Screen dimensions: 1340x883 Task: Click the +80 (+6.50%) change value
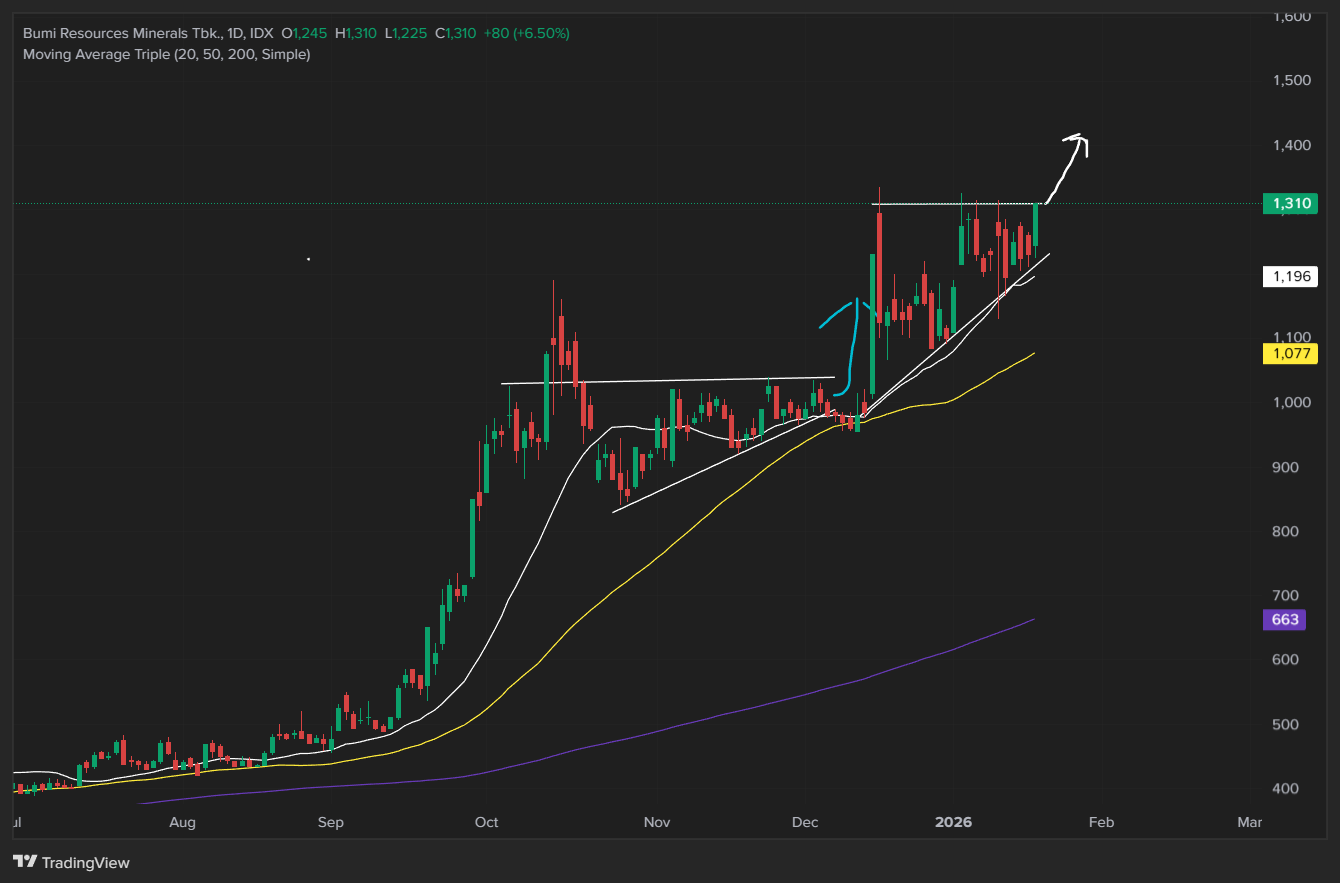(x=527, y=33)
